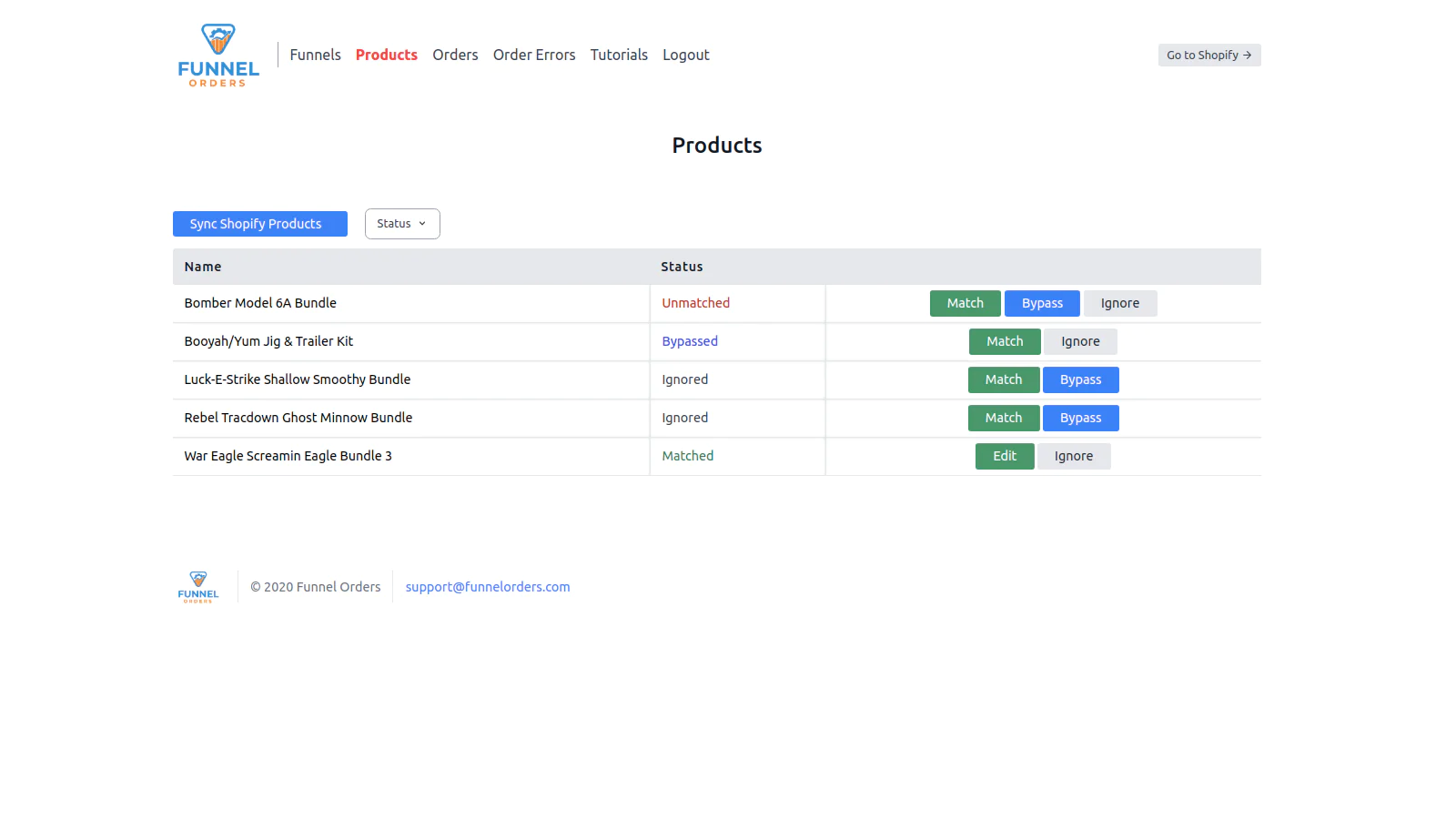This screenshot has height=819, width=1456.
Task: Bypass the Bomber Model 6A Bundle
Action: 1042,303
